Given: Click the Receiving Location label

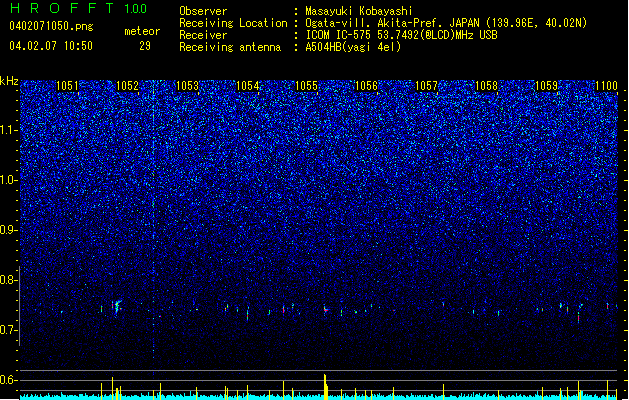Looking at the screenshot, I should (233, 23).
